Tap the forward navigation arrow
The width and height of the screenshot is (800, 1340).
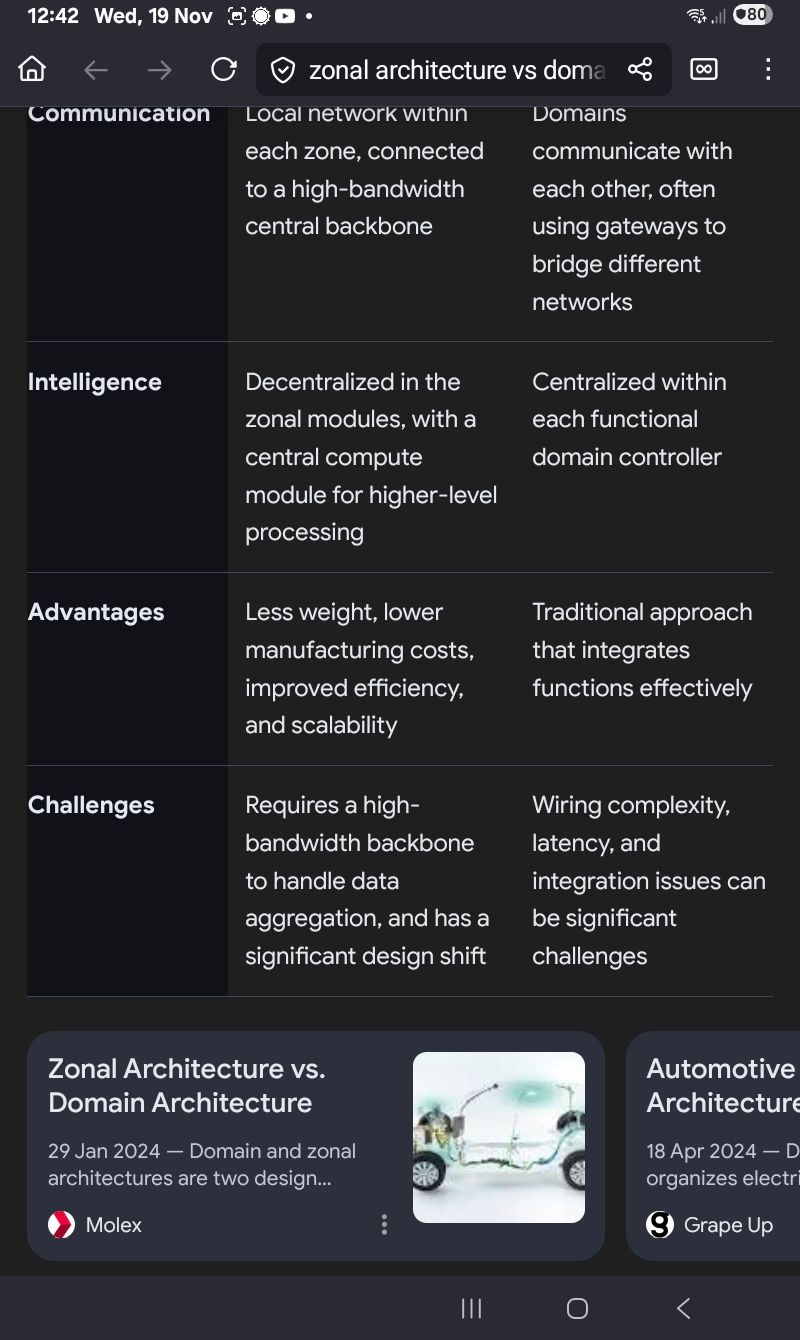click(159, 69)
